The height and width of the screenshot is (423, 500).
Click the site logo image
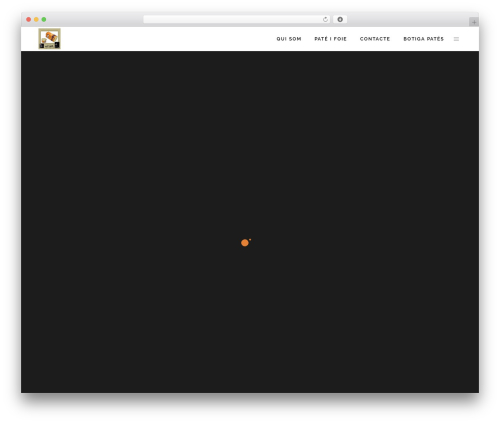(49, 39)
